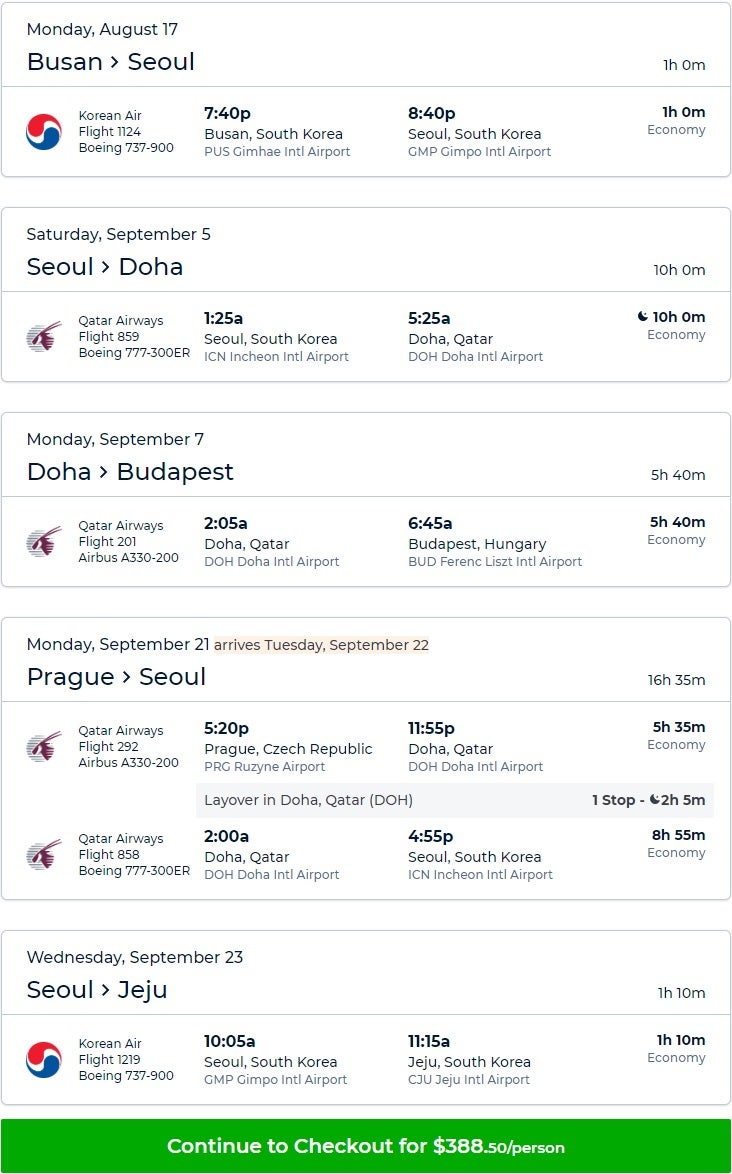Click the moon icon in the Doha layover bar

tap(655, 800)
